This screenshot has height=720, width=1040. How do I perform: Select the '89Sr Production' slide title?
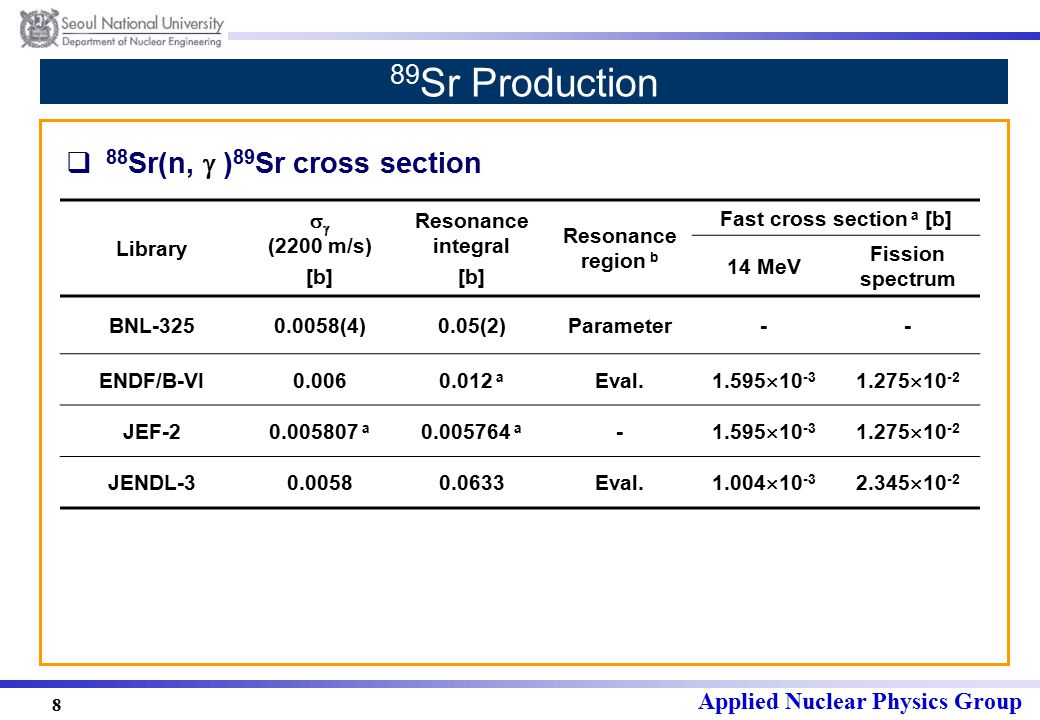[524, 82]
